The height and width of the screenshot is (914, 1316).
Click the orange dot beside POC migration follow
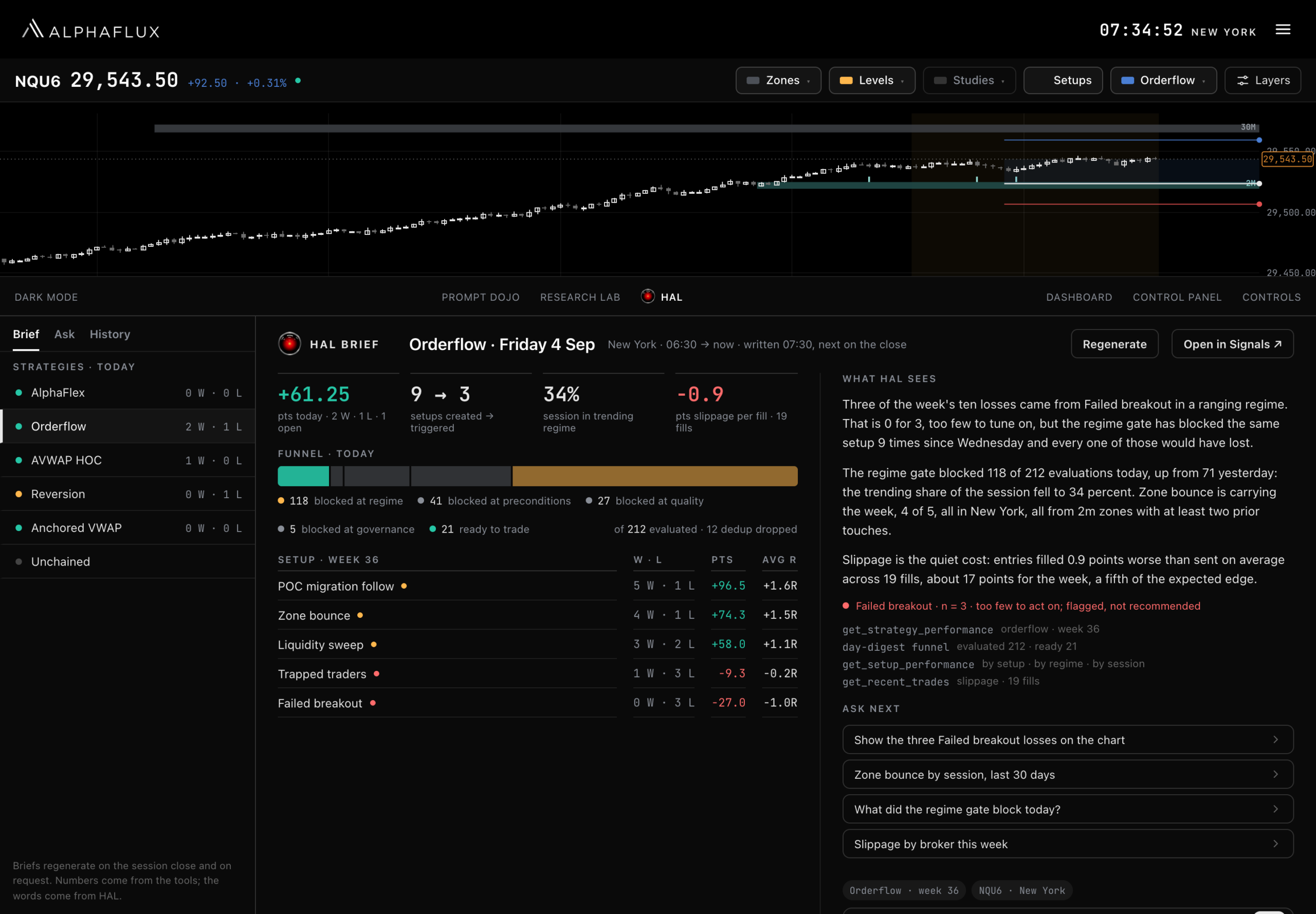pos(404,586)
